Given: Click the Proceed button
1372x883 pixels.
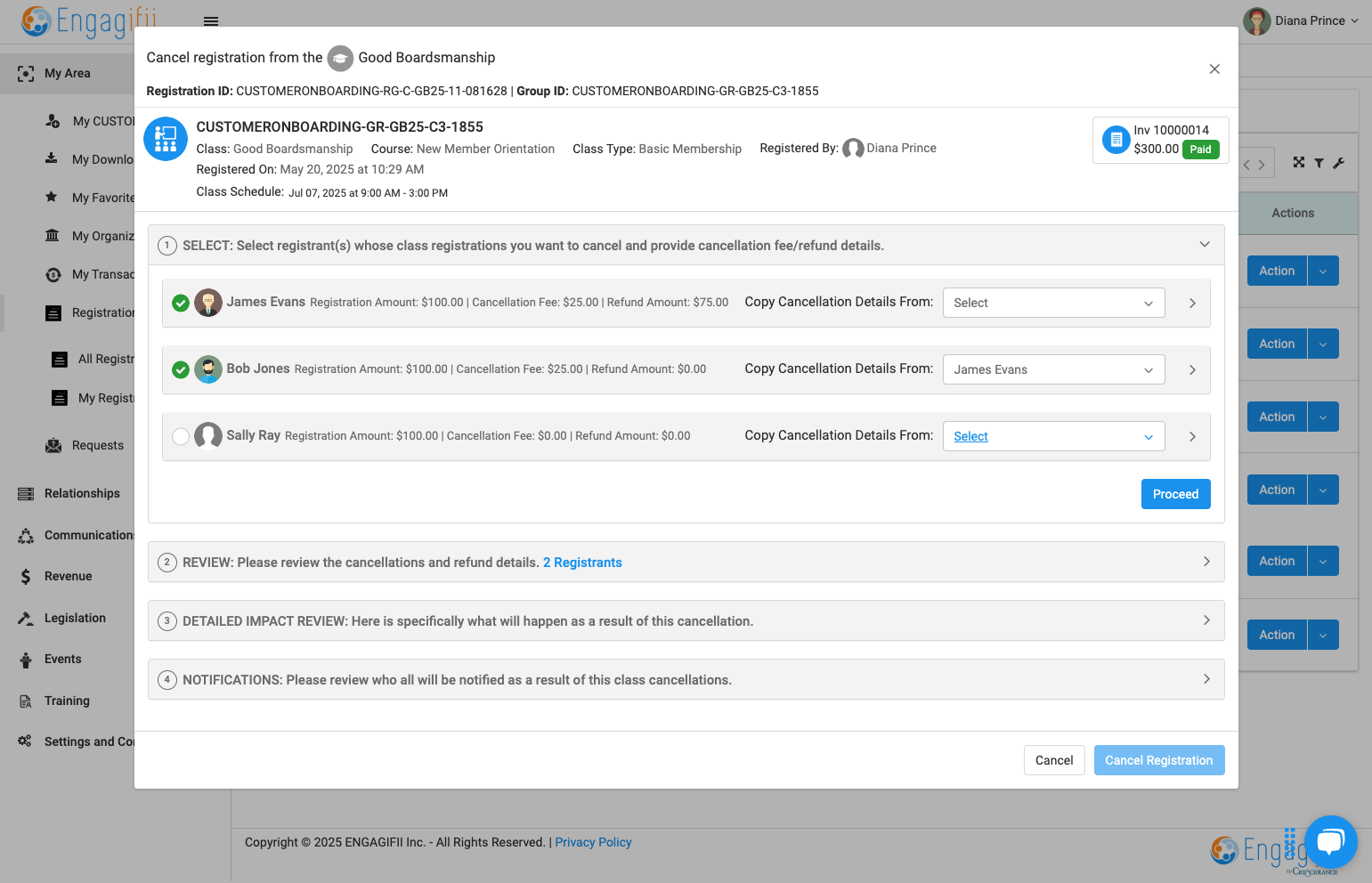Looking at the screenshot, I should click(1175, 494).
